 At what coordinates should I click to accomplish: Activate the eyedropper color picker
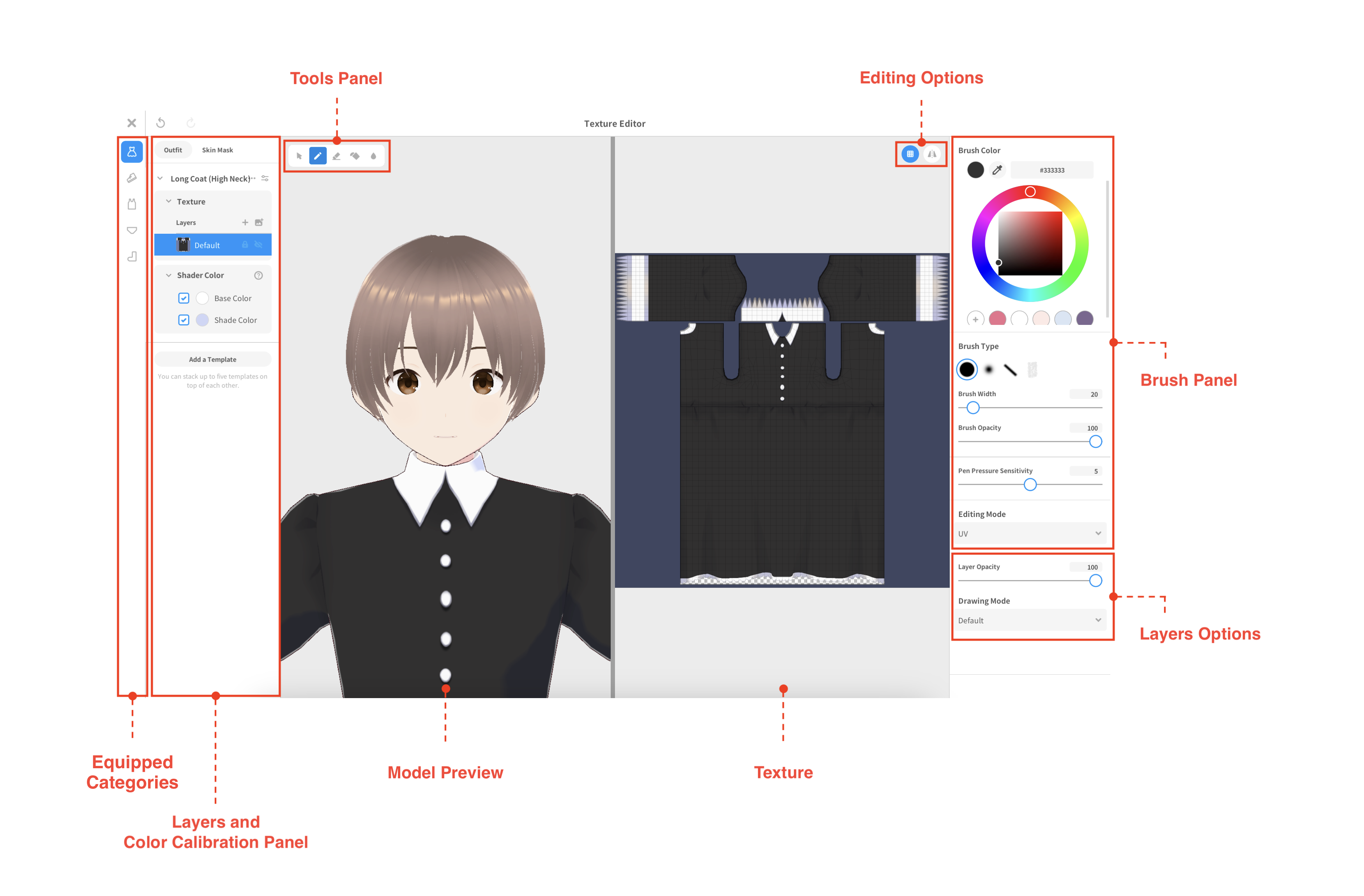(997, 170)
